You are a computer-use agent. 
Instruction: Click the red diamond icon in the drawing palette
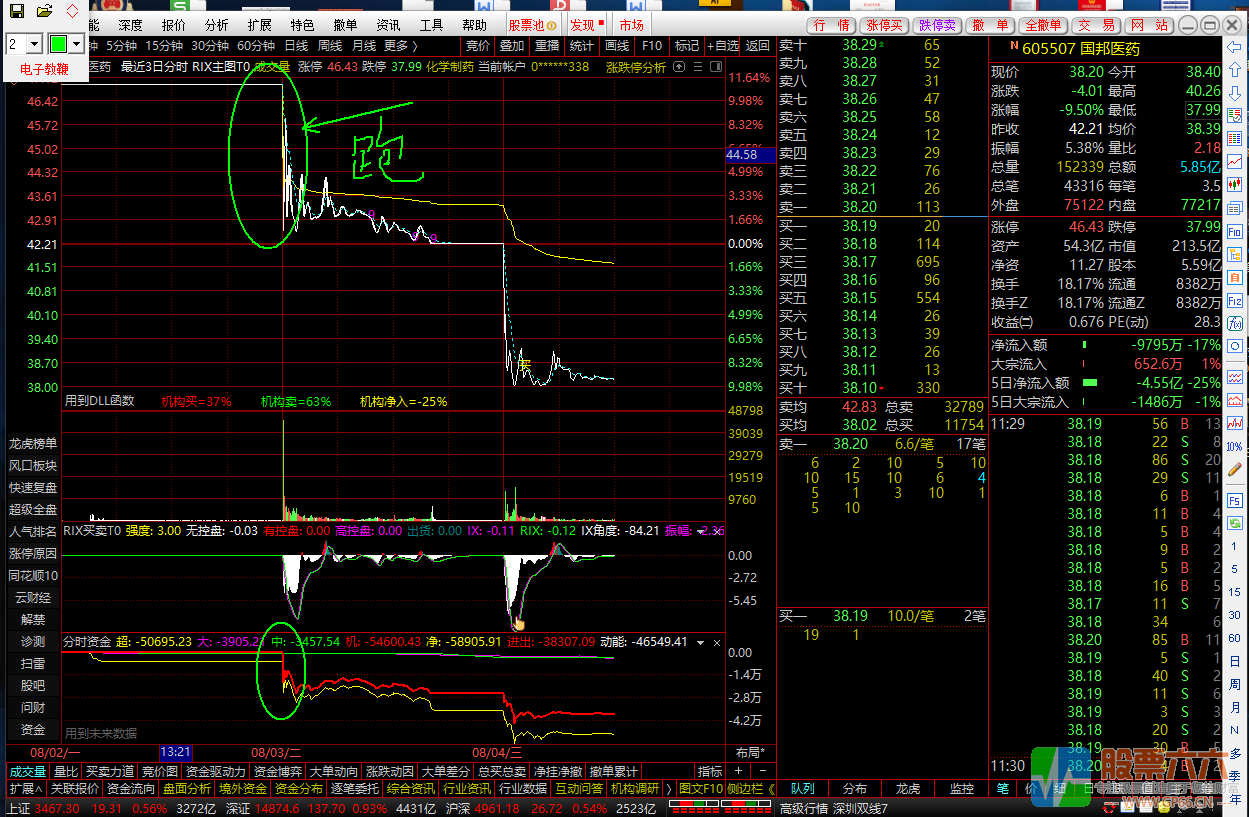72,11
